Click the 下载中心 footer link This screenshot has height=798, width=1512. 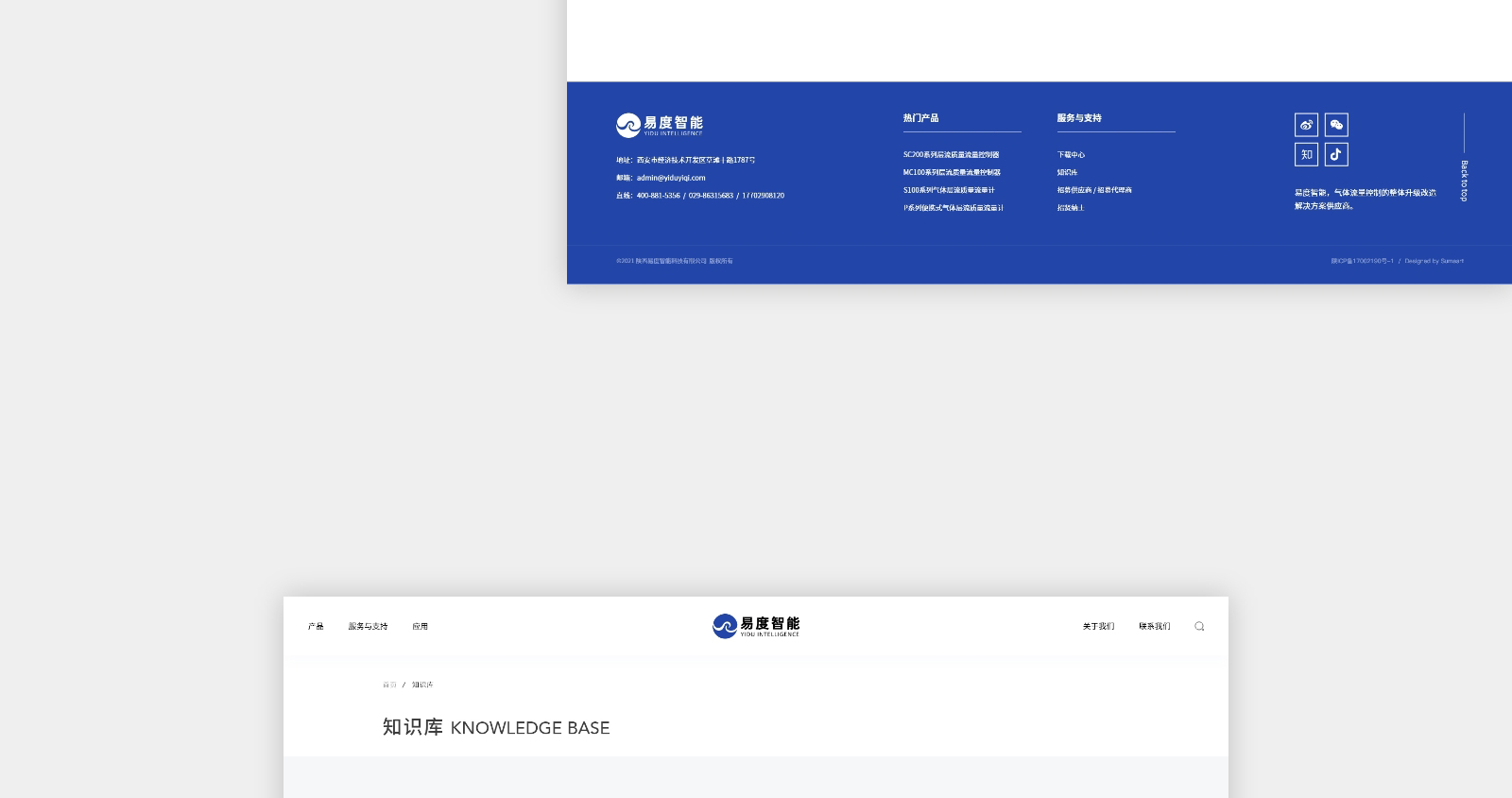1071,155
